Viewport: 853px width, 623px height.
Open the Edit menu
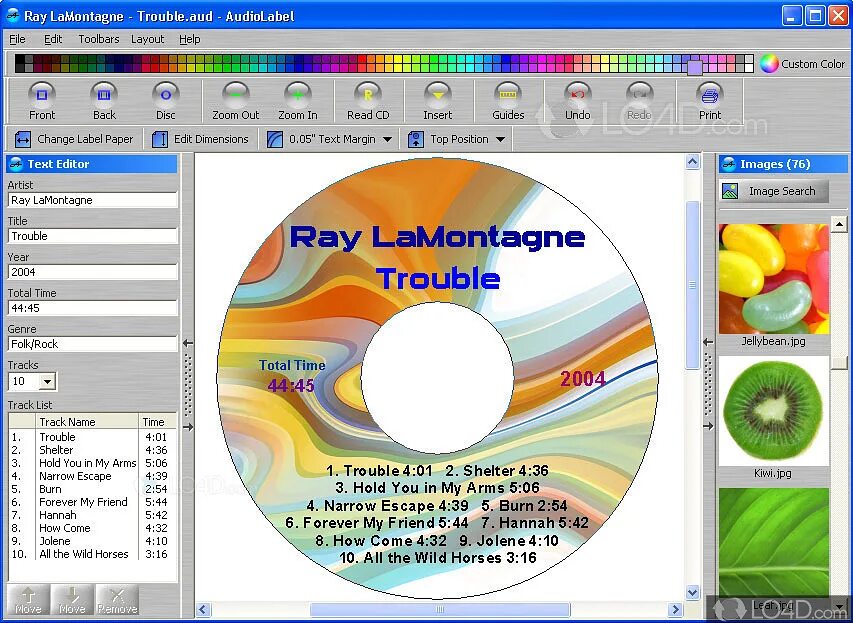click(53, 39)
